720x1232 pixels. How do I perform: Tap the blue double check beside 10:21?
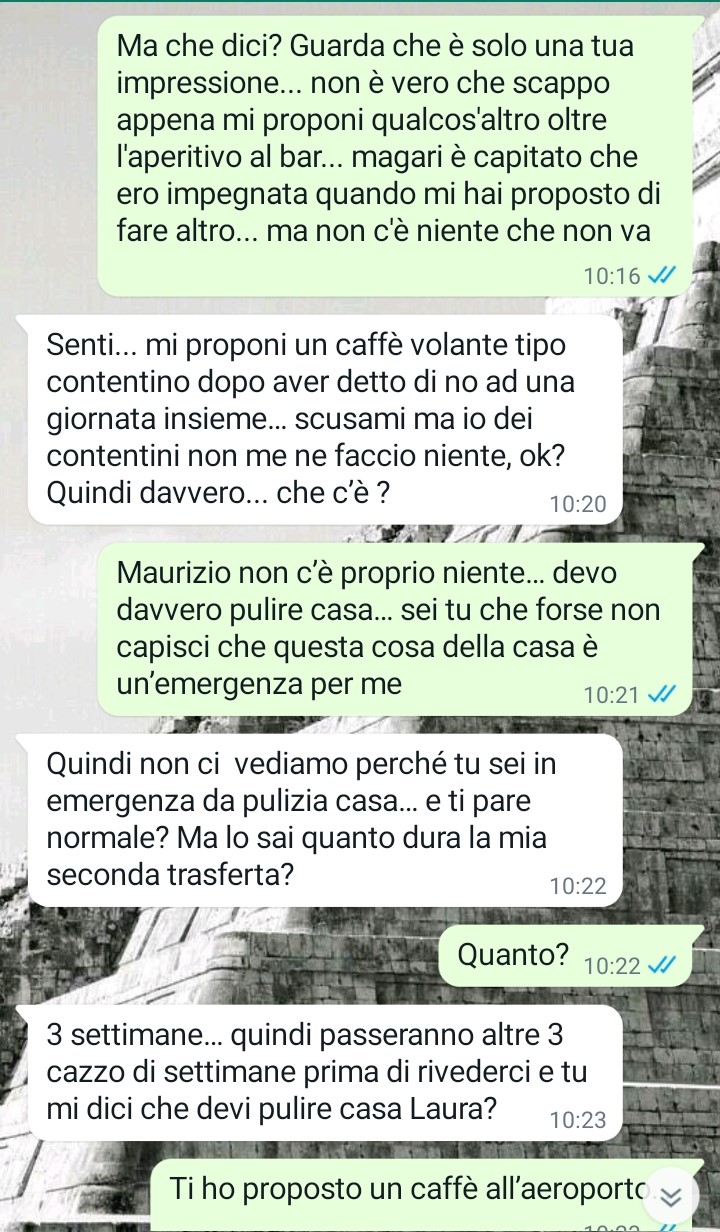[662, 695]
